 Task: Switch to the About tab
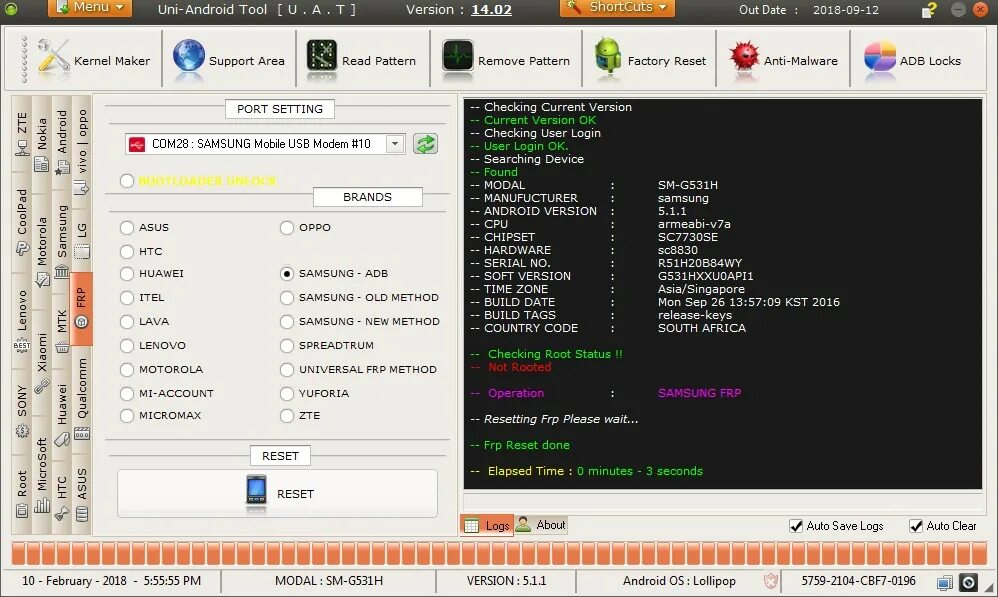coord(541,524)
